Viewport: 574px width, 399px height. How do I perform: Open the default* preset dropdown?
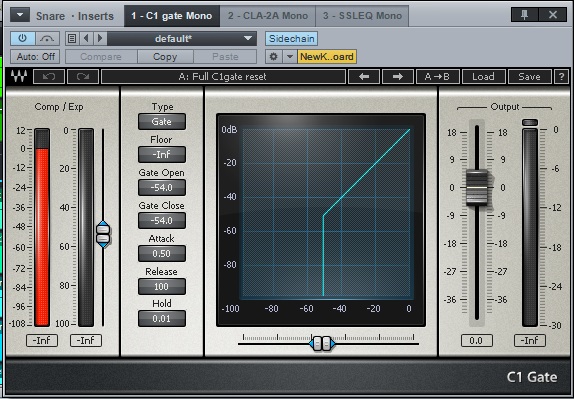coord(182,38)
